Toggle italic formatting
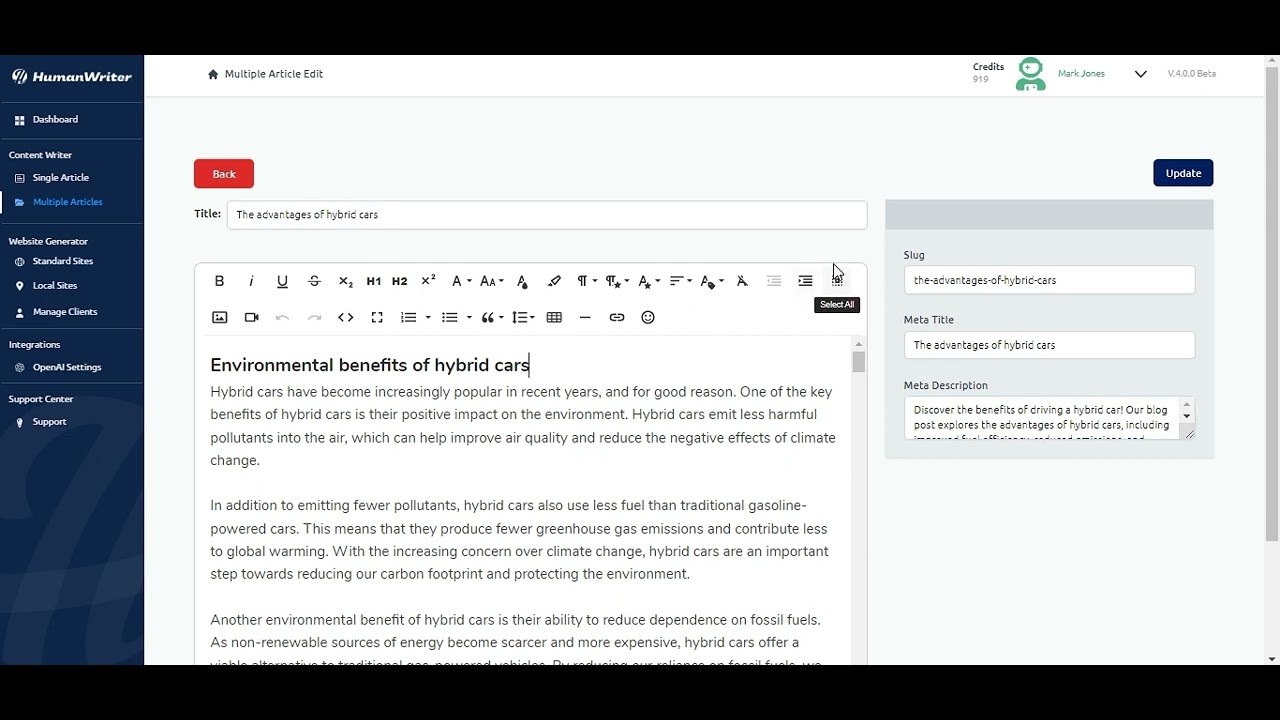This screenshot has width=1280, height=720. tap(251, 281)
